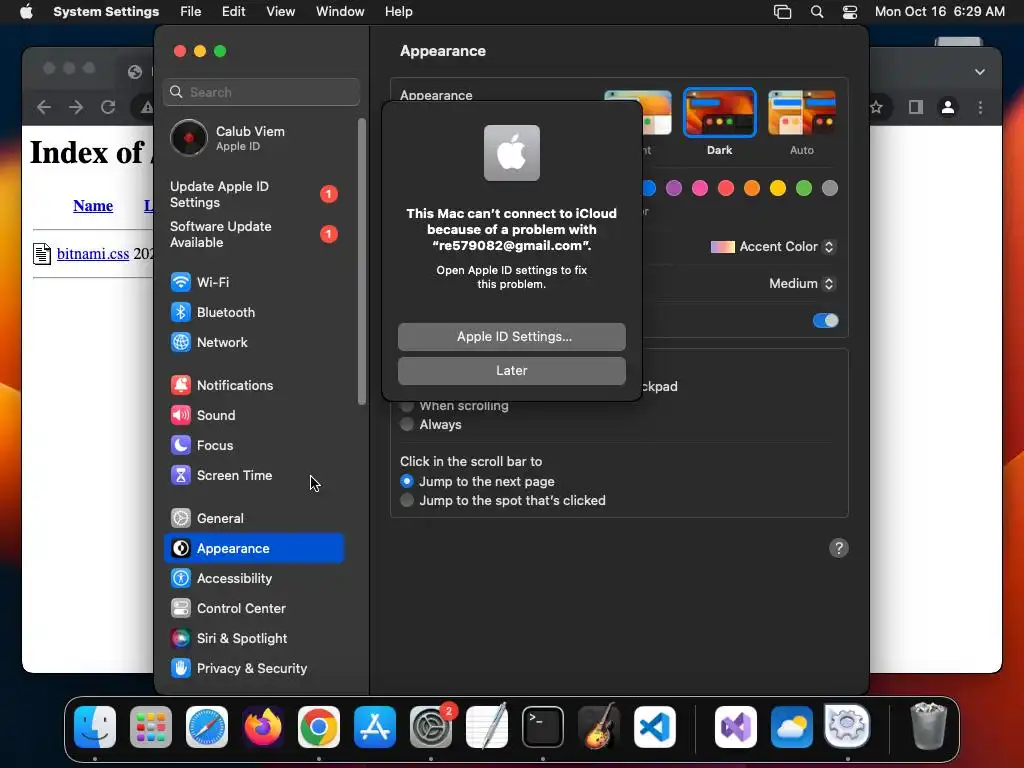Bookmark page with star in browser
This screenshot has width=1024, height=768.
(x=876, y=107)
